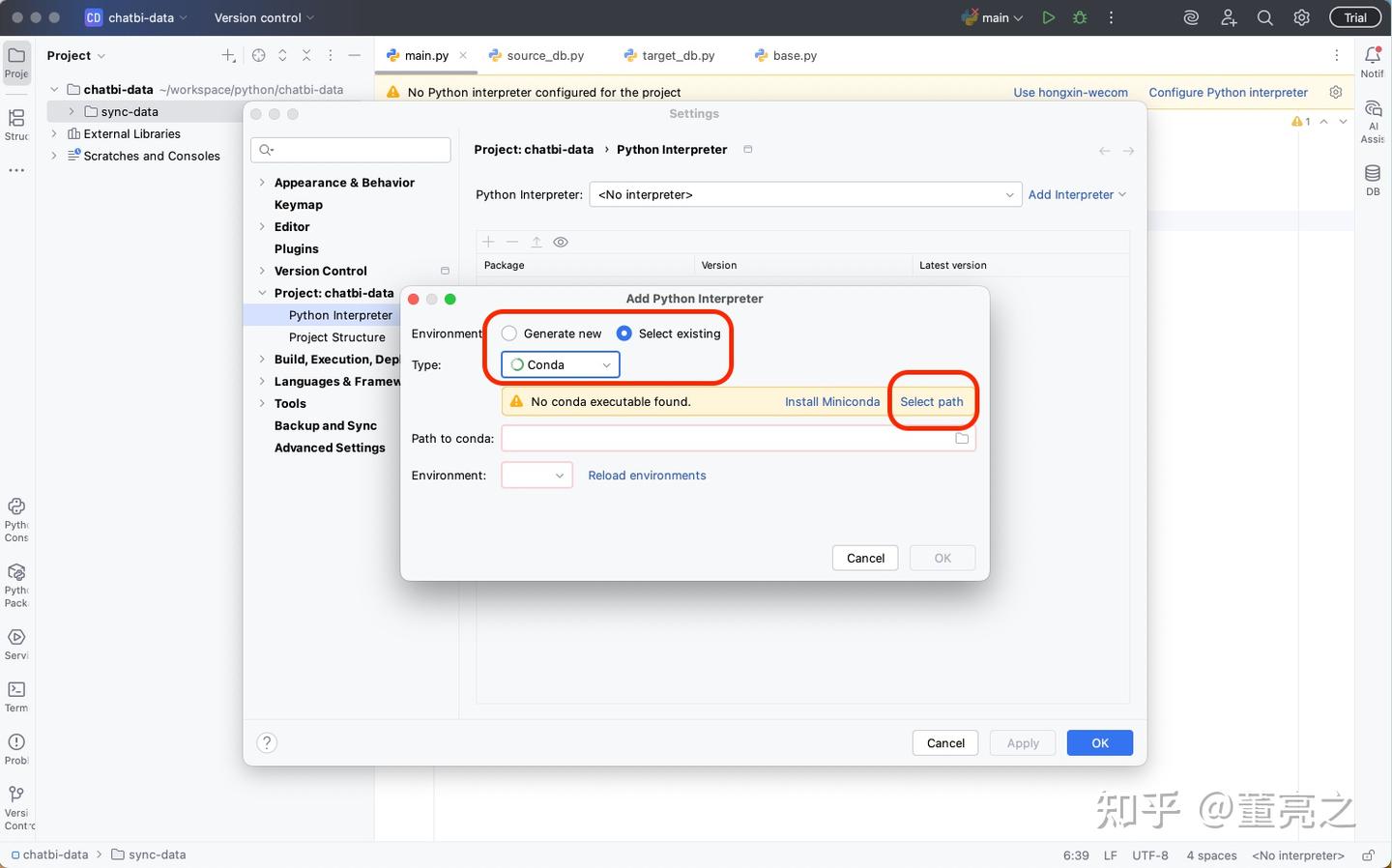Open the search everywhere magnifier
1392x868 pixels.
pyautogui.click(x=1264, y=17)
